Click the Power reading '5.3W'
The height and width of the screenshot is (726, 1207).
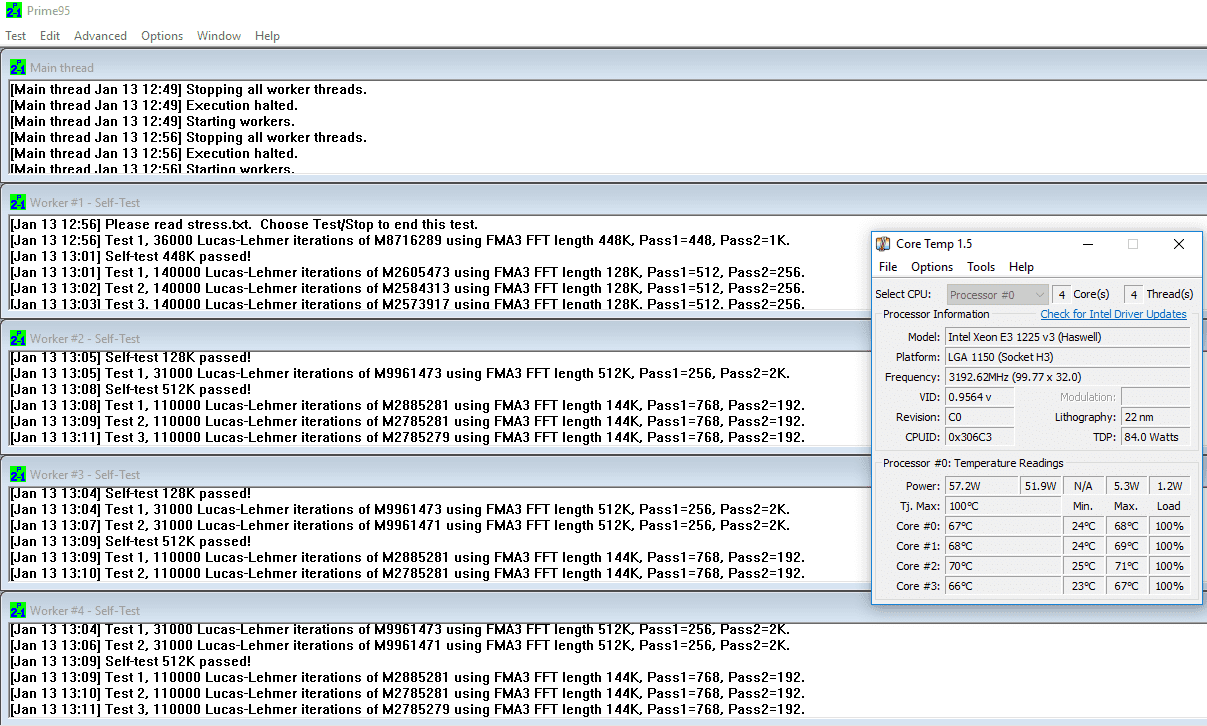(1126, 486)
